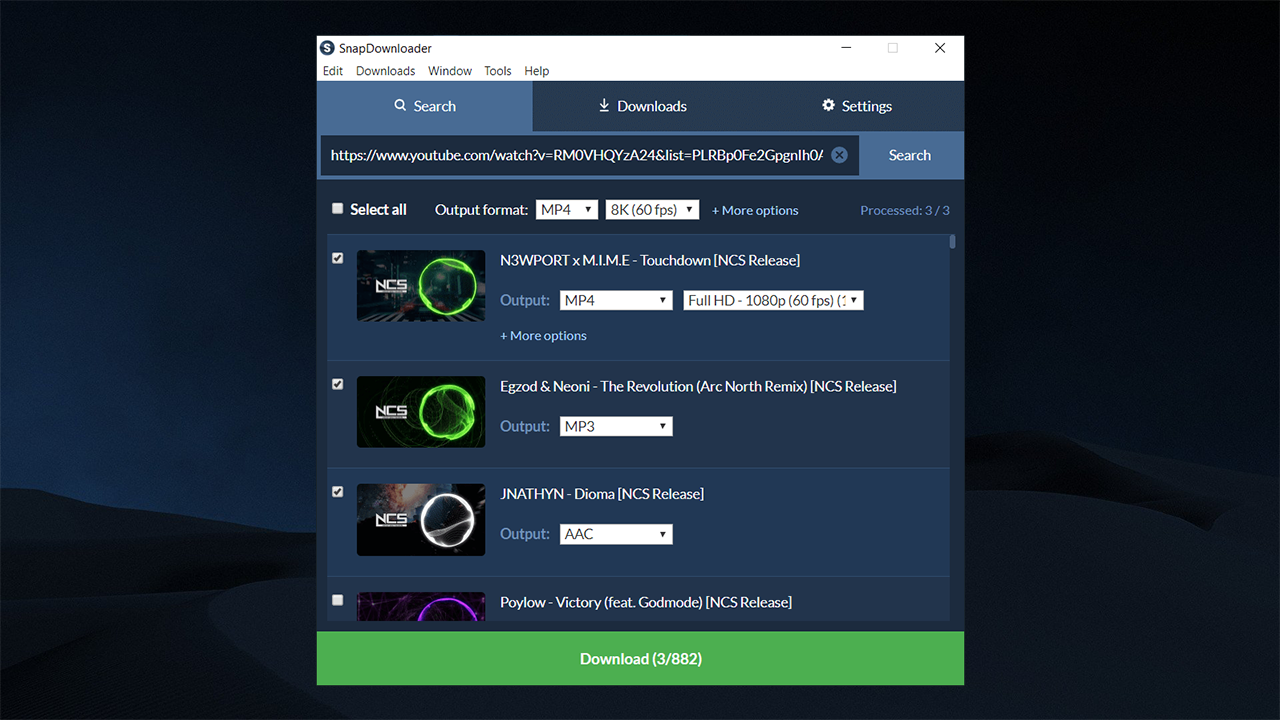The width and height of the screenshot is (1280, 720).
Task: Open the Tools menu
Action: coord(497,71)
